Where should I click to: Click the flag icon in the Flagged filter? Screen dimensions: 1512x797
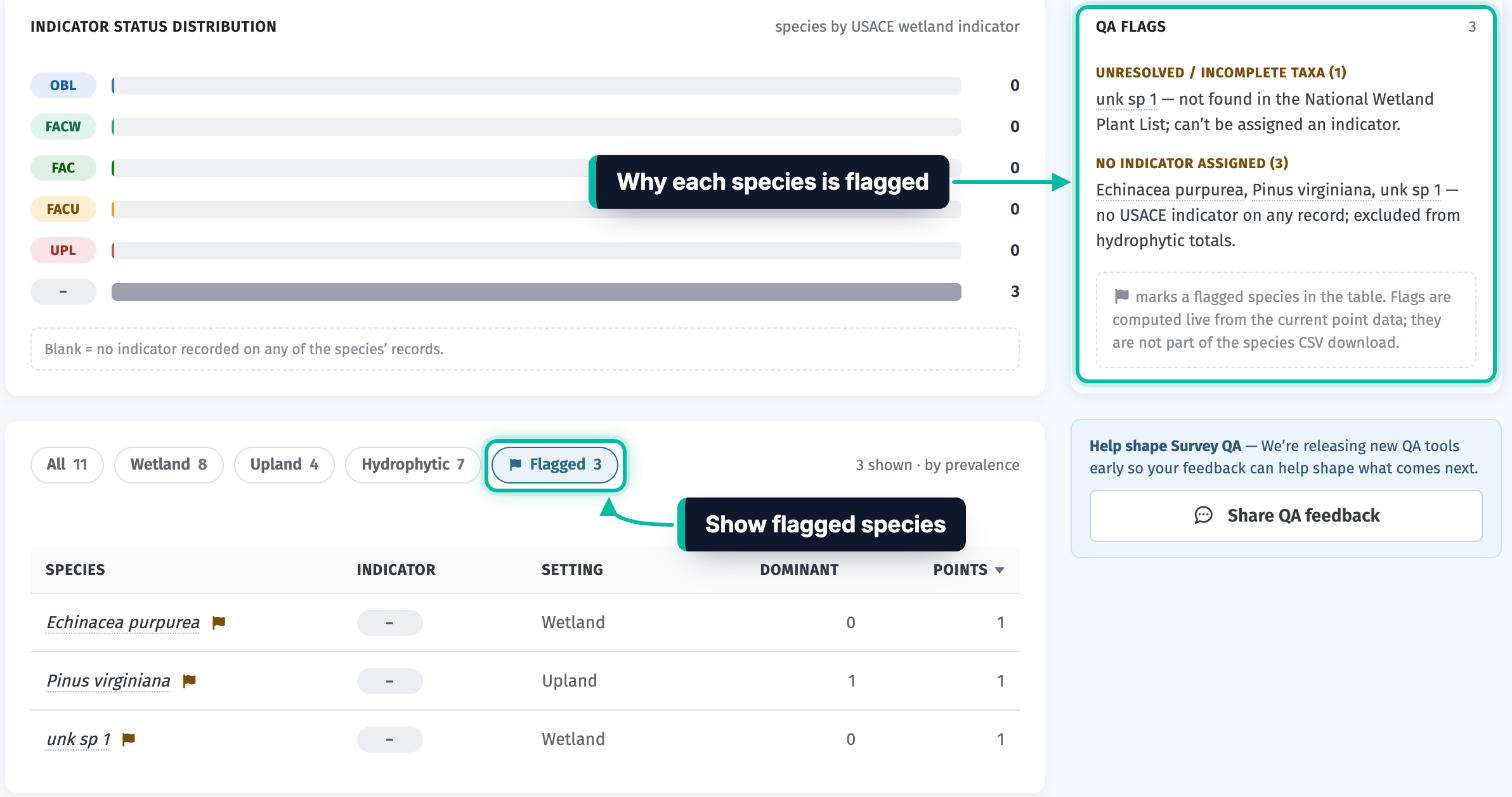(515, 464)
